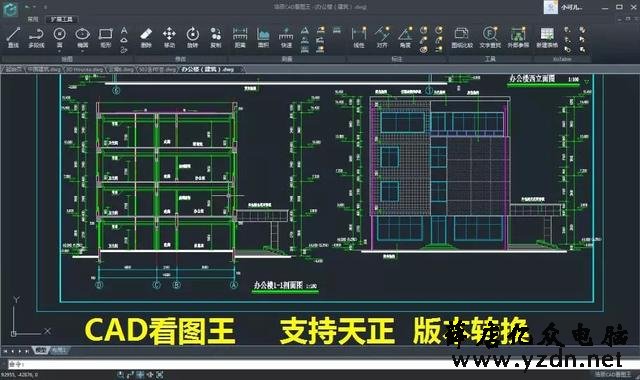Select the 模型 (Model) layout tab
The image size is (640, 380).
pyautogui.click(x=40, y=350)
